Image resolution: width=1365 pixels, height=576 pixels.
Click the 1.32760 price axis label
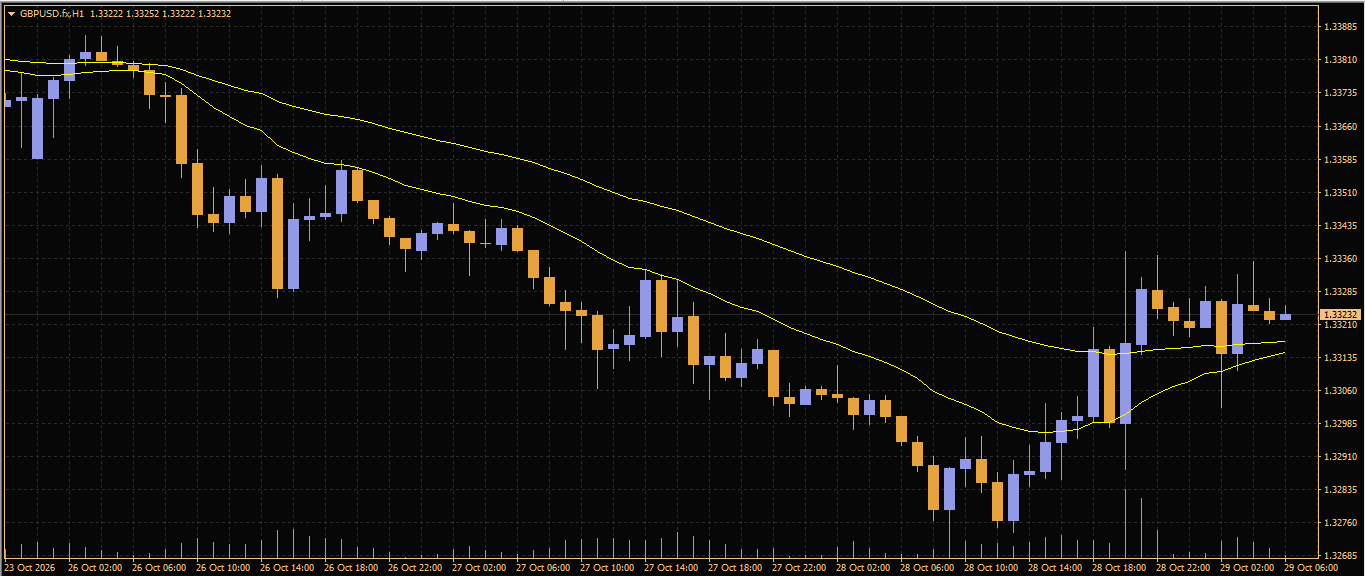(1339, 522)
